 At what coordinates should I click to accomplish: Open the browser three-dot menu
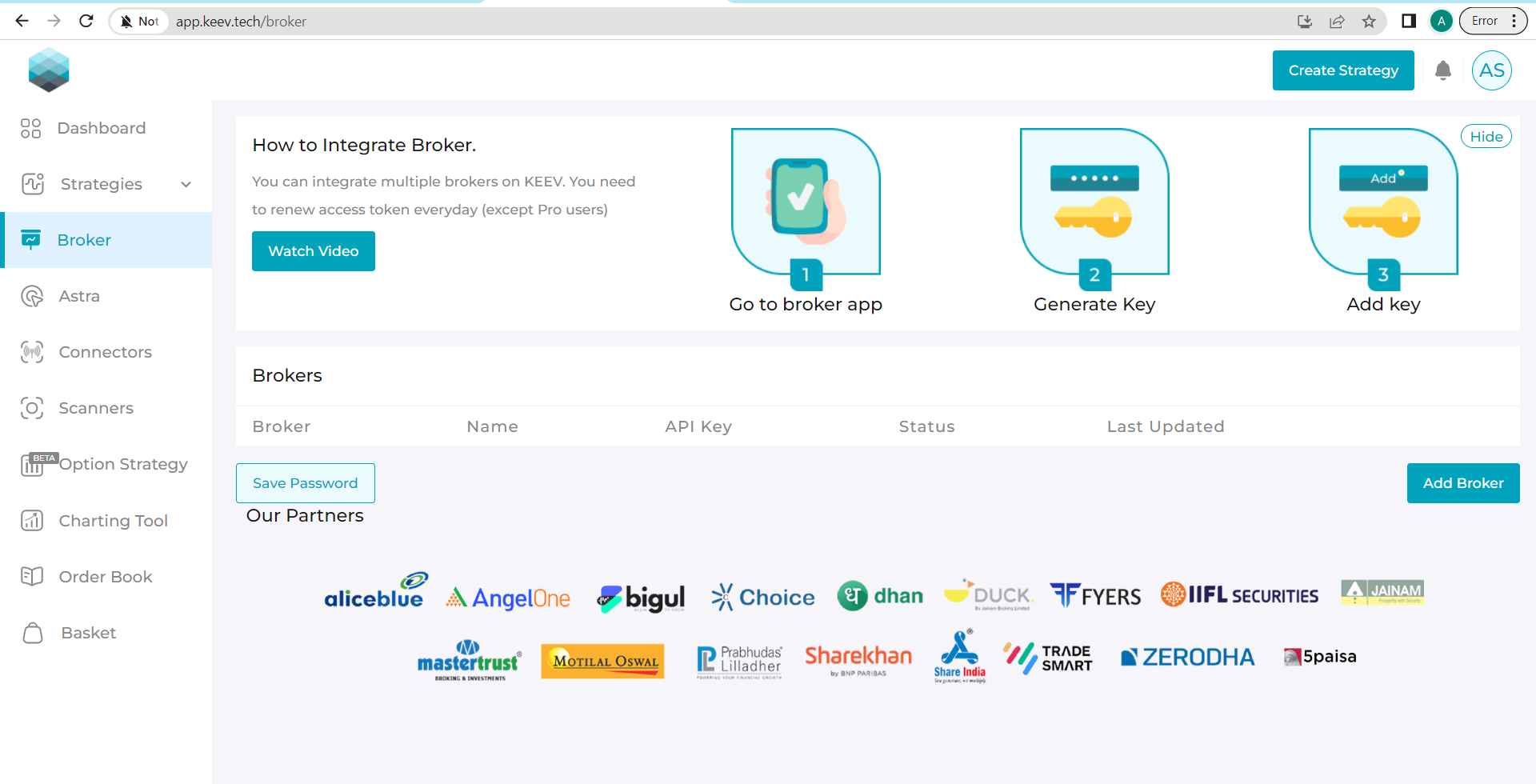[1514, 22]
